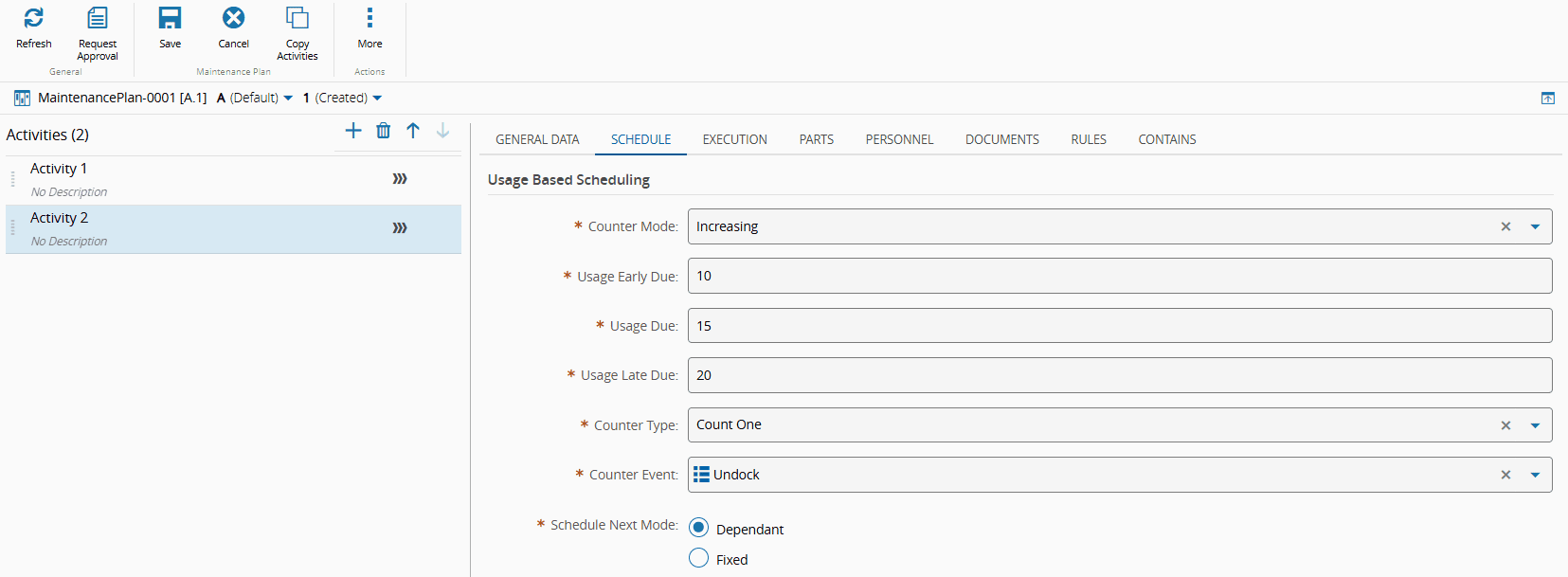This screenshot has height=577, width=1568.
Task: Open the More actions menu
Action: tap(369, 18)
